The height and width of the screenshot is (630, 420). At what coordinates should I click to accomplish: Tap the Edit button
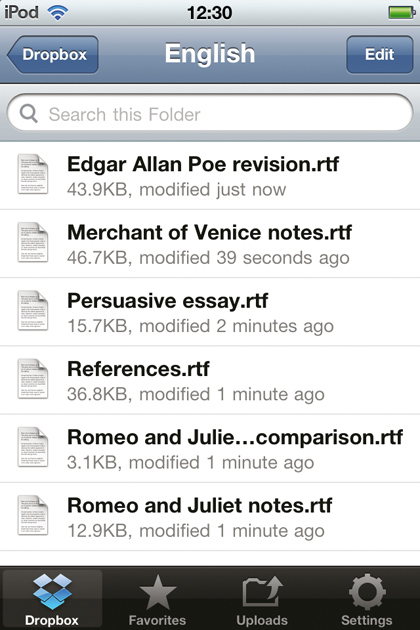pos(379,55)
